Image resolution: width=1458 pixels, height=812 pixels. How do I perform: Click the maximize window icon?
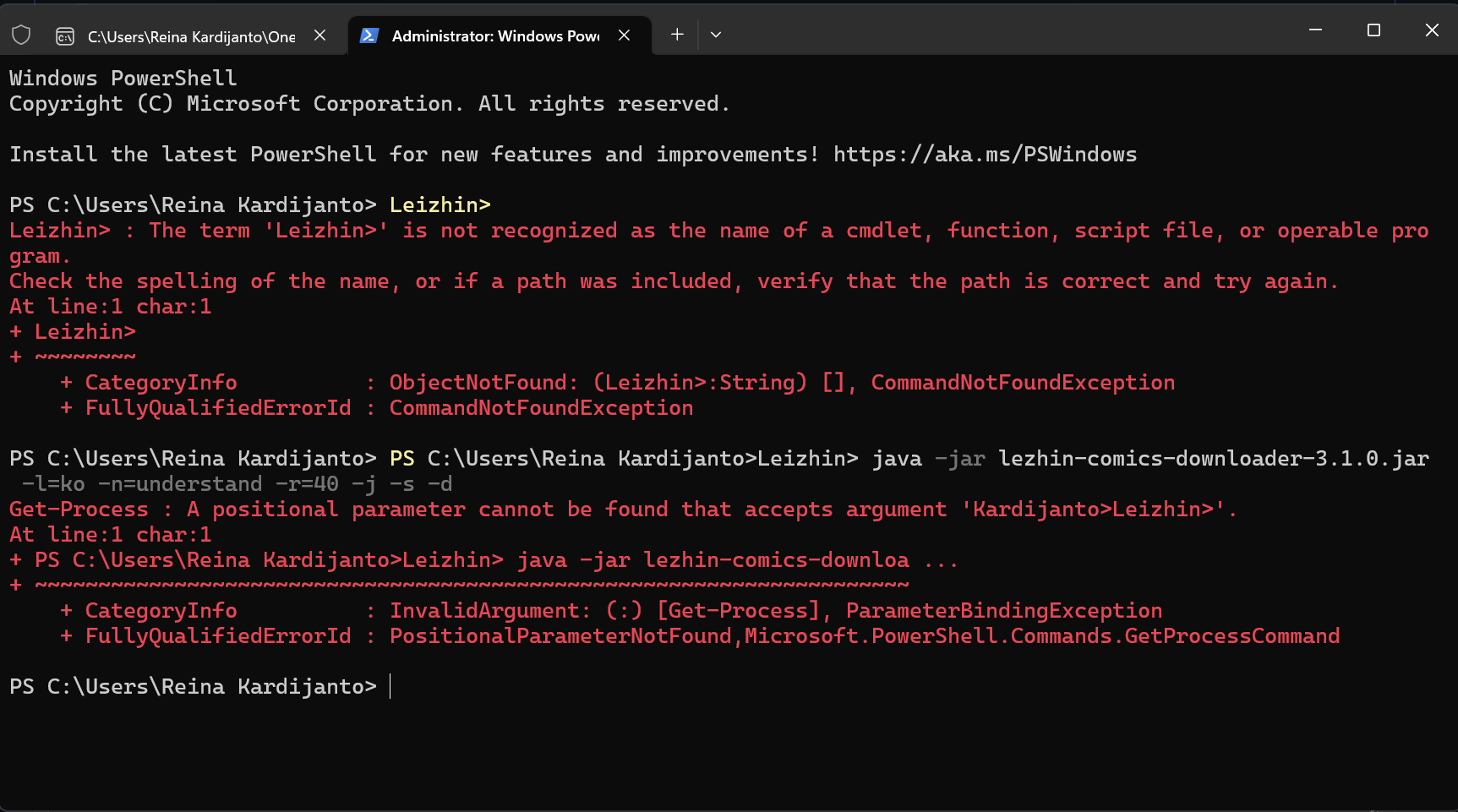click(x=1373, y=30)
